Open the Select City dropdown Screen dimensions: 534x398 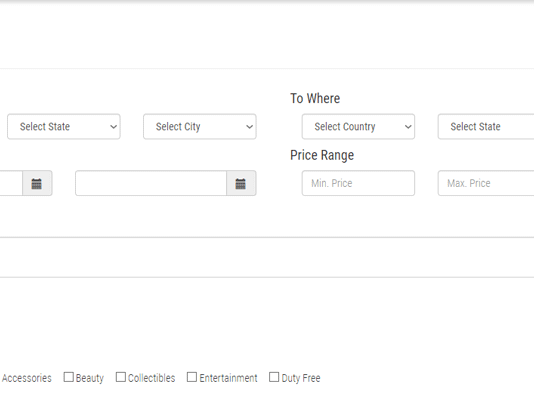[200, 127]
